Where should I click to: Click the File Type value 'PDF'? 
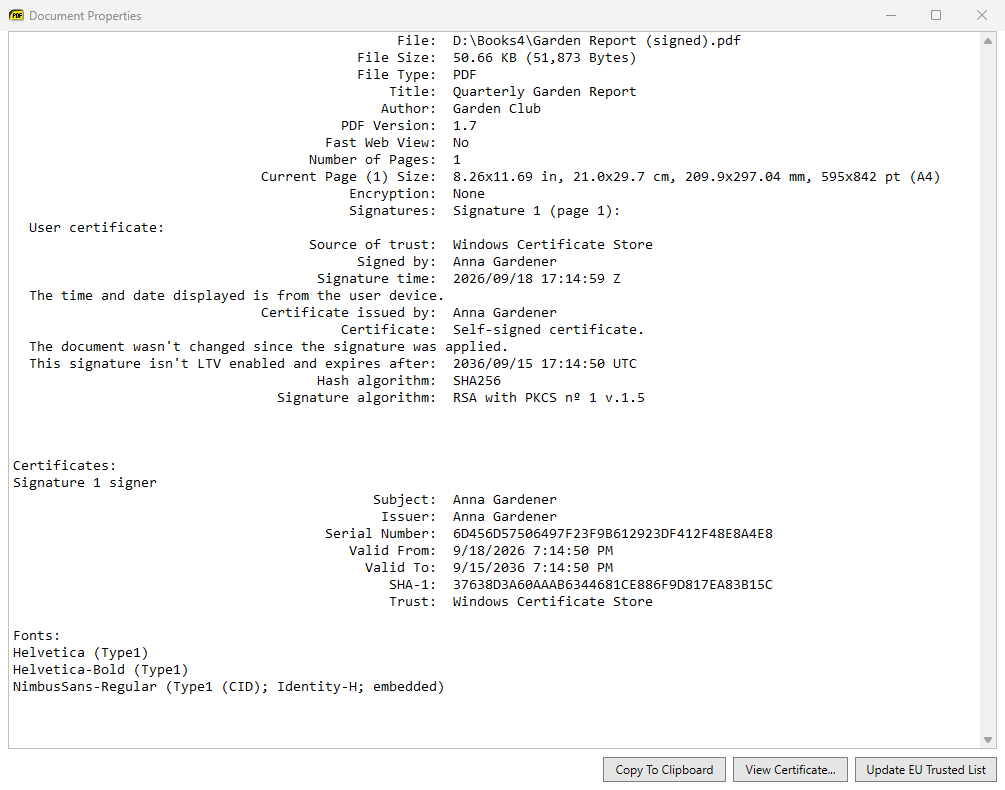point(465,75)
